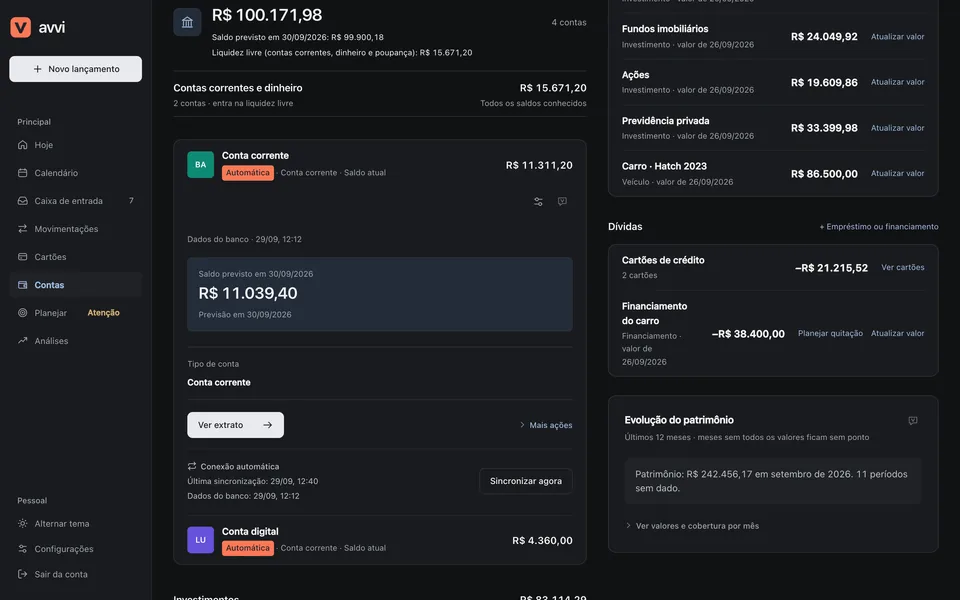The height and width of the screenshot is (600, 960).
Task: Expand Ver valores e cobertura por mês
Action: coord(692,526)
